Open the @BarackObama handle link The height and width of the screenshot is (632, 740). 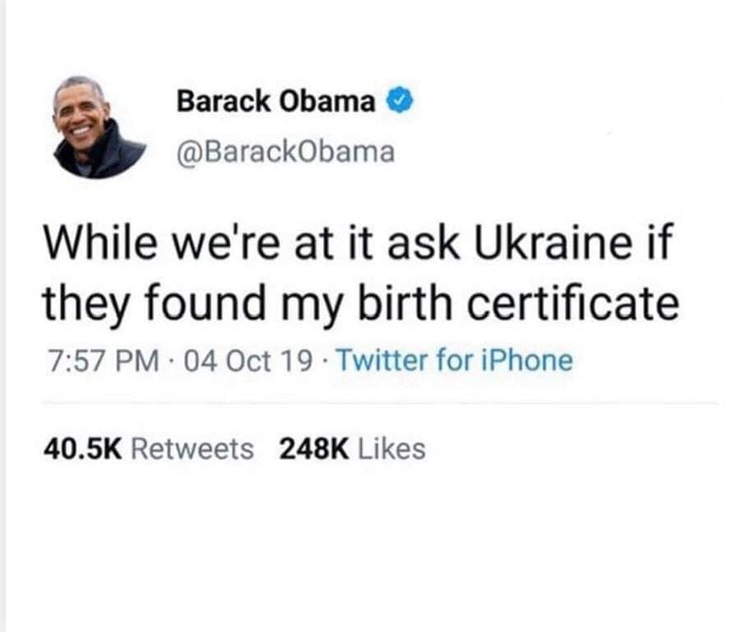click(286, 152)
